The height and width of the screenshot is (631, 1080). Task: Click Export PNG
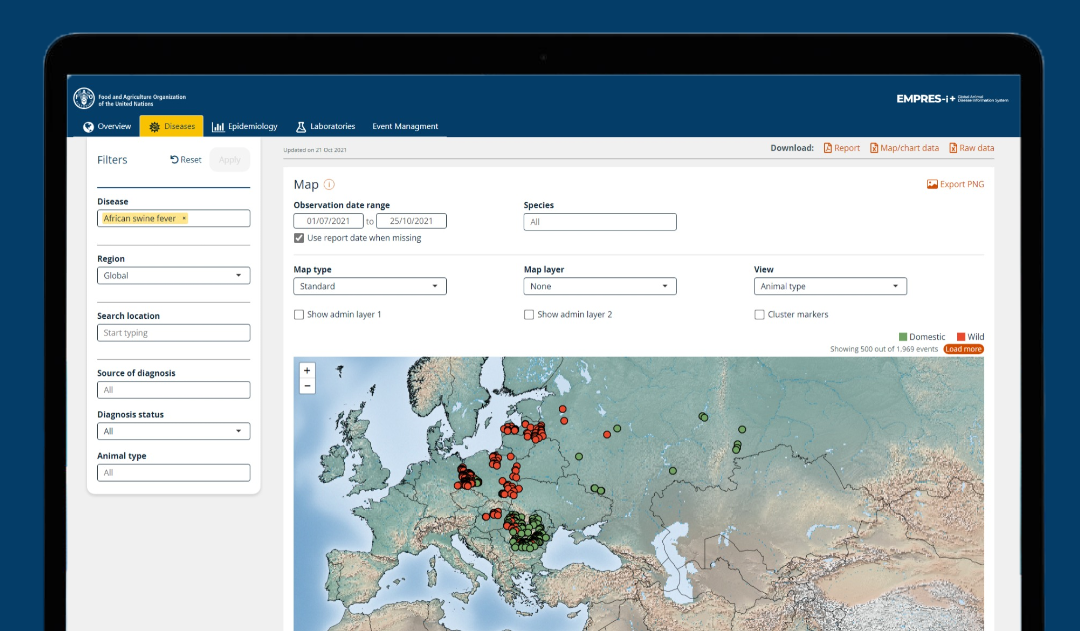955,185
